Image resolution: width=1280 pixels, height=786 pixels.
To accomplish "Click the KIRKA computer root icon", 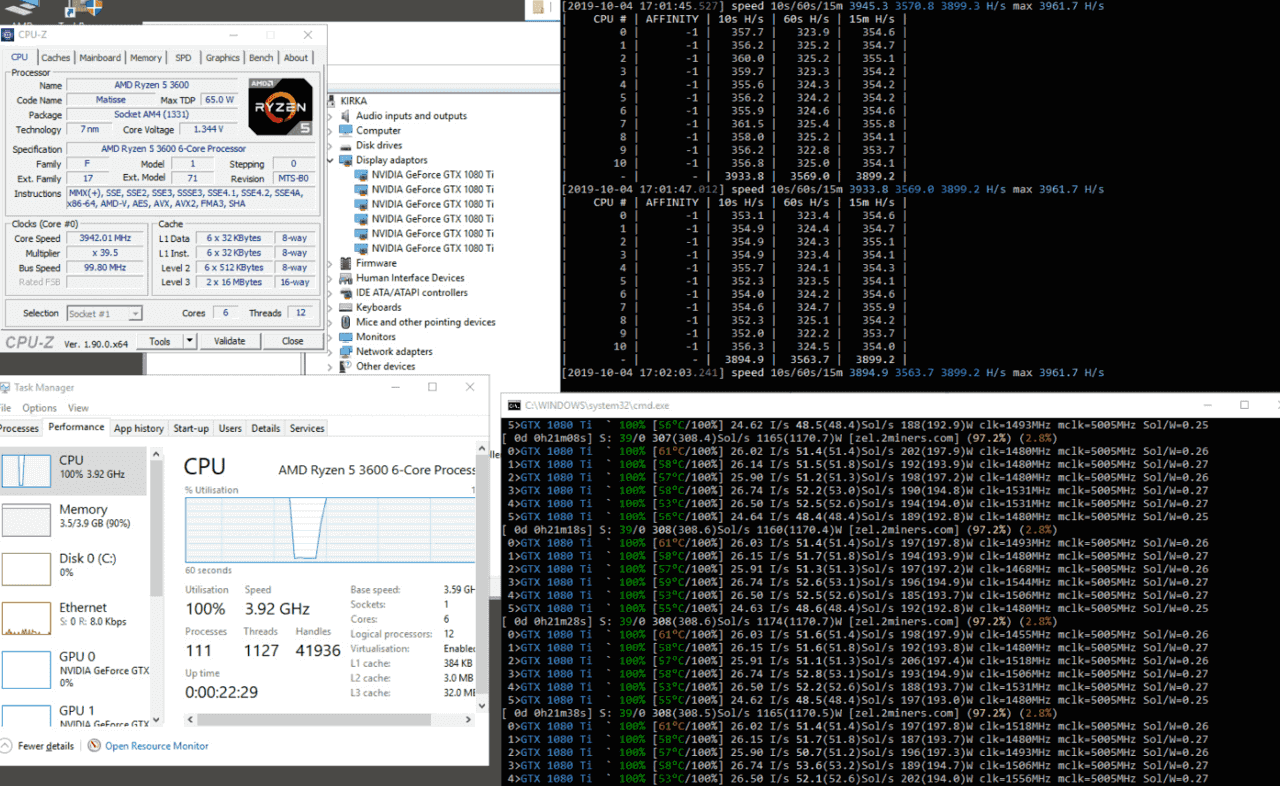I will [331, 101].
